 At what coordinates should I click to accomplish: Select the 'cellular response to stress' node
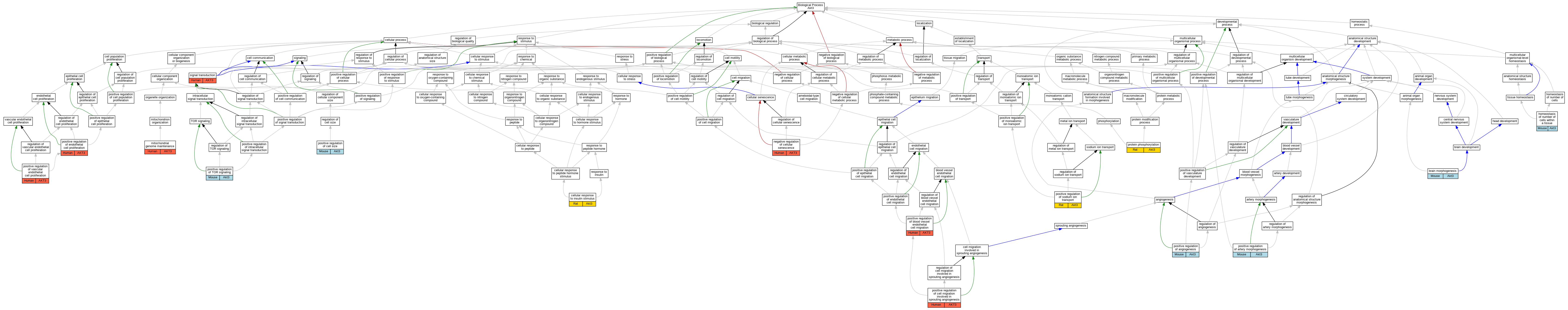pos(629,78)
